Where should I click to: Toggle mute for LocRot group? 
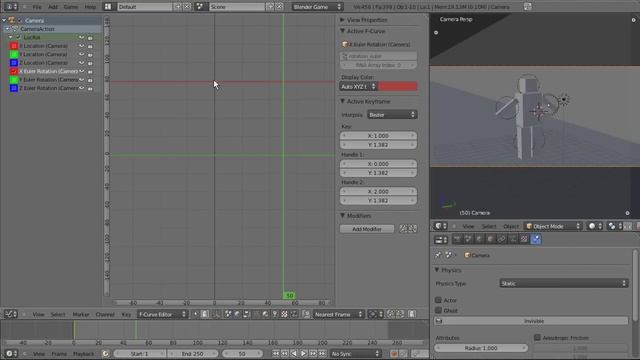(x=82, y=38)
